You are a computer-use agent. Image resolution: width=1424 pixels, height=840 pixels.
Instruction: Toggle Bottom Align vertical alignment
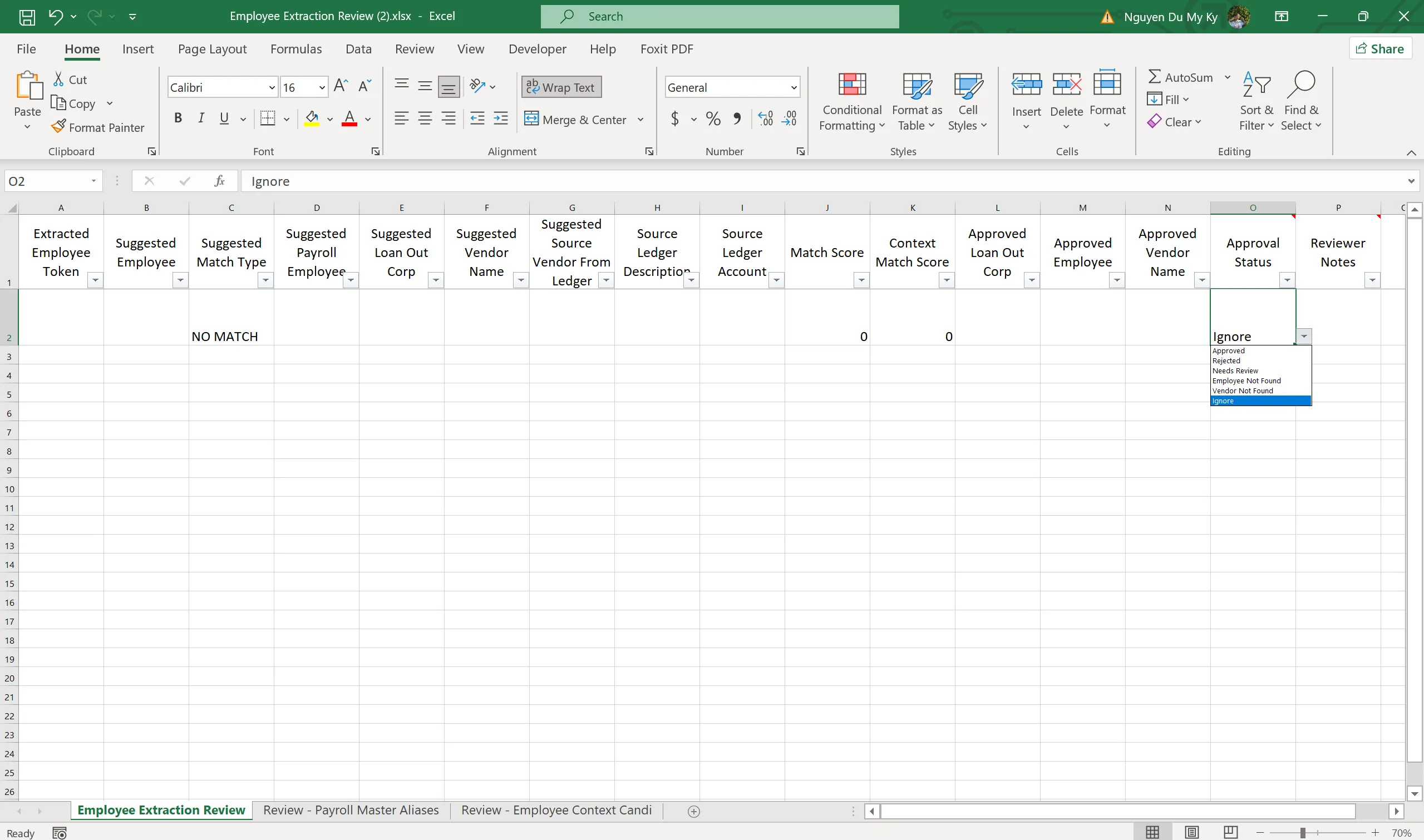(449, 86)
